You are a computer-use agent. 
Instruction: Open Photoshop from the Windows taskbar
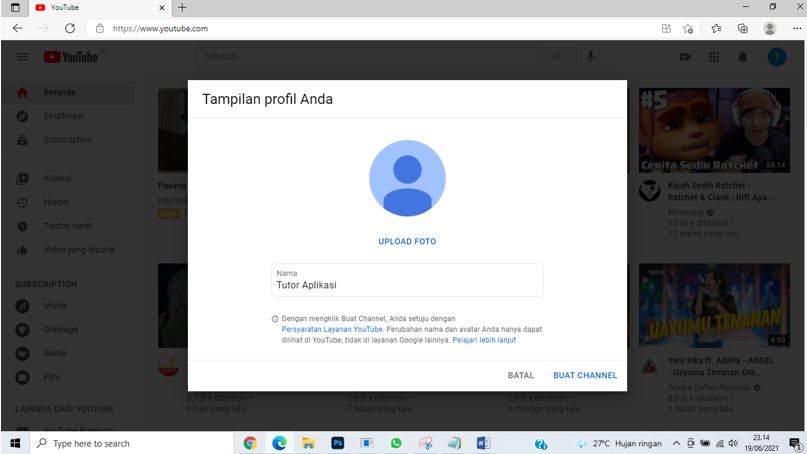[338, 443]
